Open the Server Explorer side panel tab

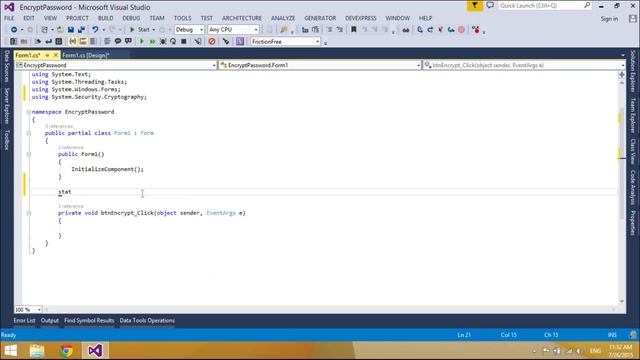(x=7, y=106)
